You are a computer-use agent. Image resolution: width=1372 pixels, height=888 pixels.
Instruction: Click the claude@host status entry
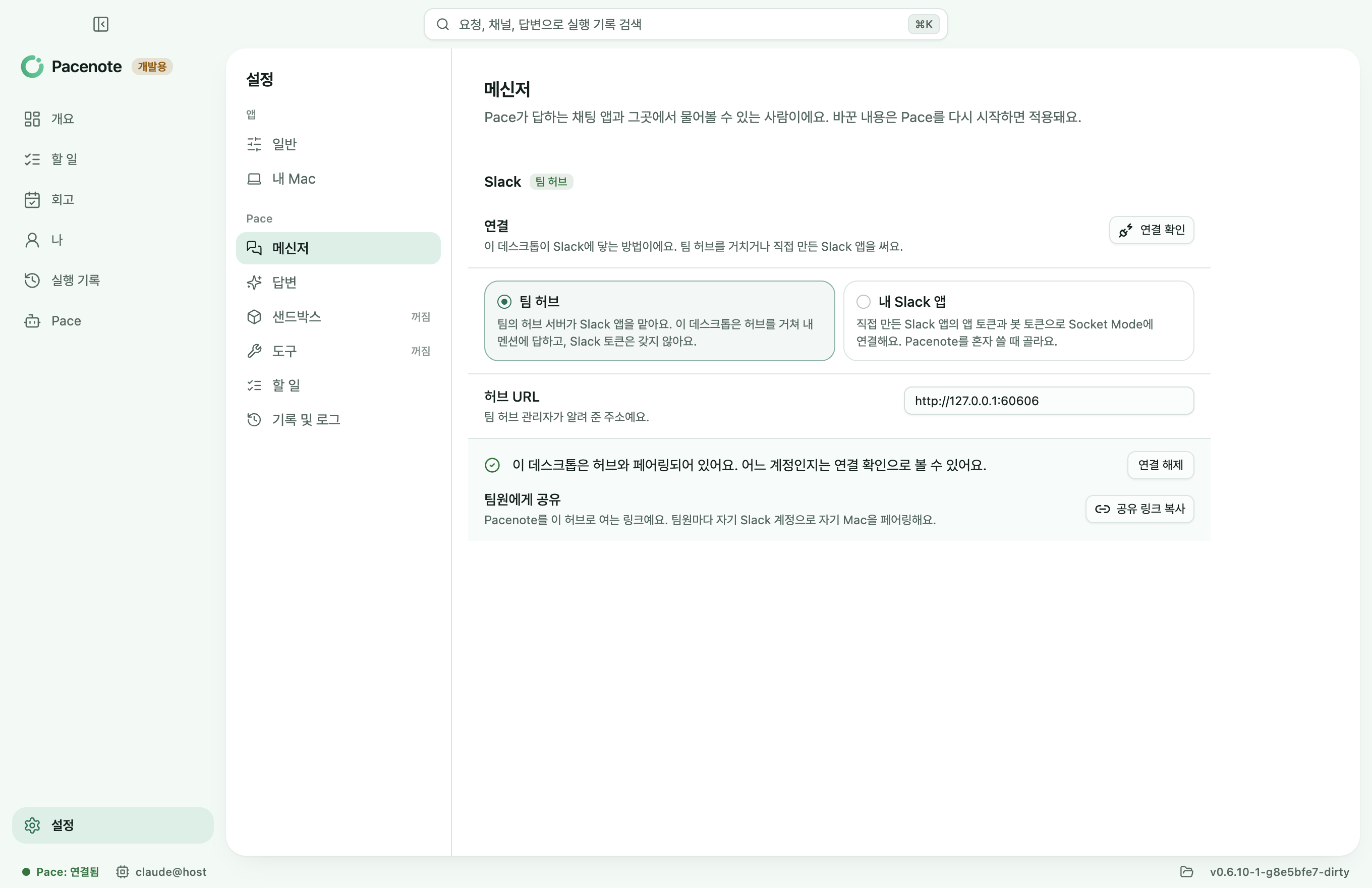(x=161, y=872)
